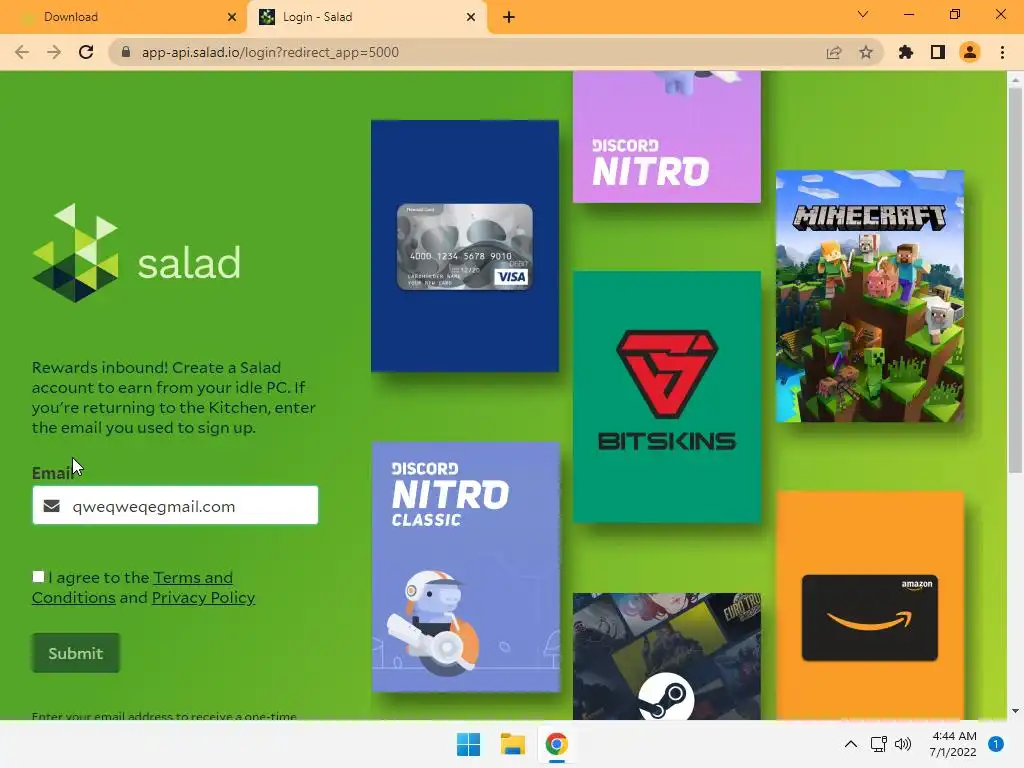The width and height of the screenshot is (1024, 768).
Task: Go back to the previous page
Action: (x=22, y=52)
